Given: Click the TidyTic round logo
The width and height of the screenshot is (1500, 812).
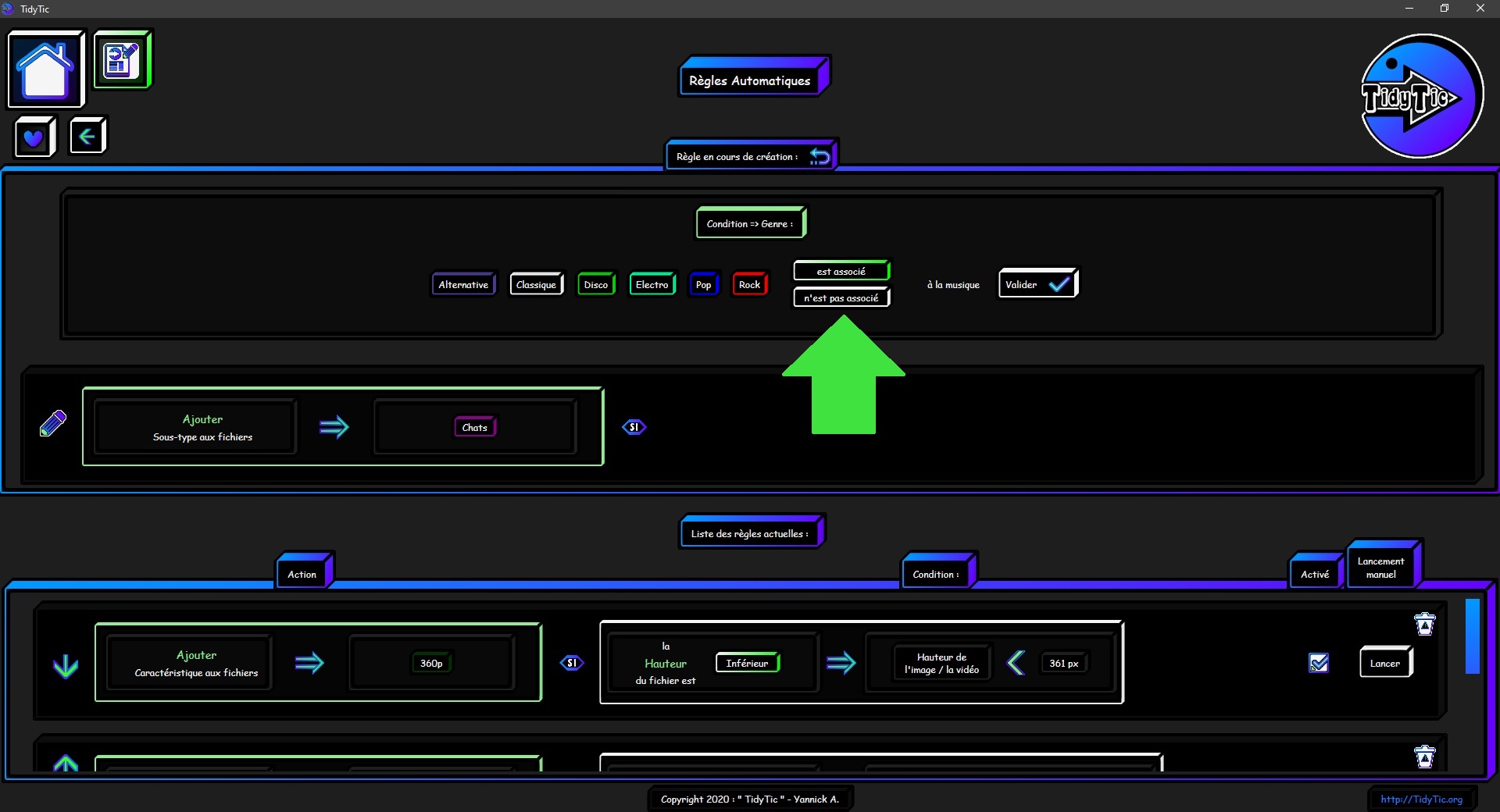Looking at the screenshot, I should pos(1421,96).
